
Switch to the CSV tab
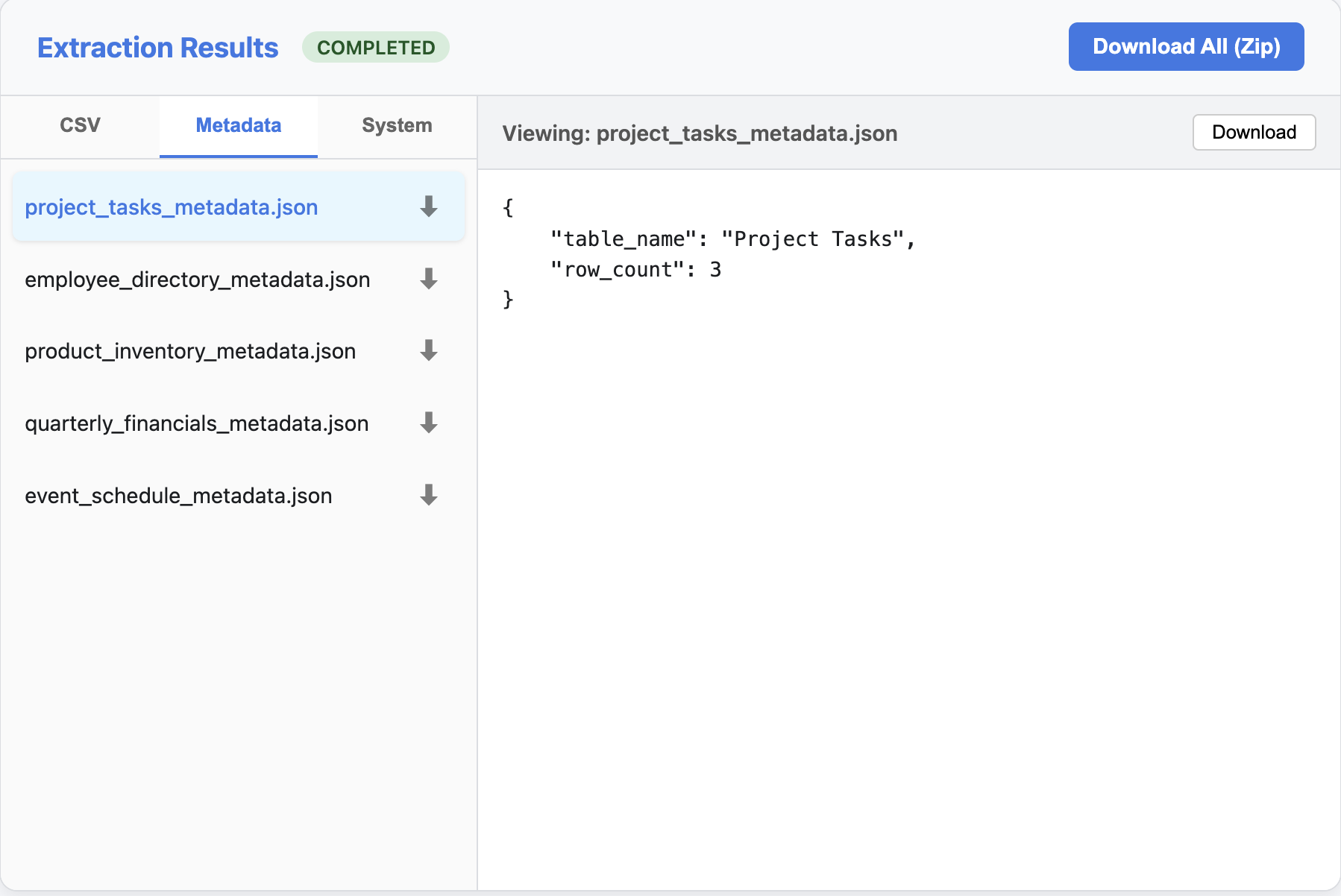click(x=80, y=125)
